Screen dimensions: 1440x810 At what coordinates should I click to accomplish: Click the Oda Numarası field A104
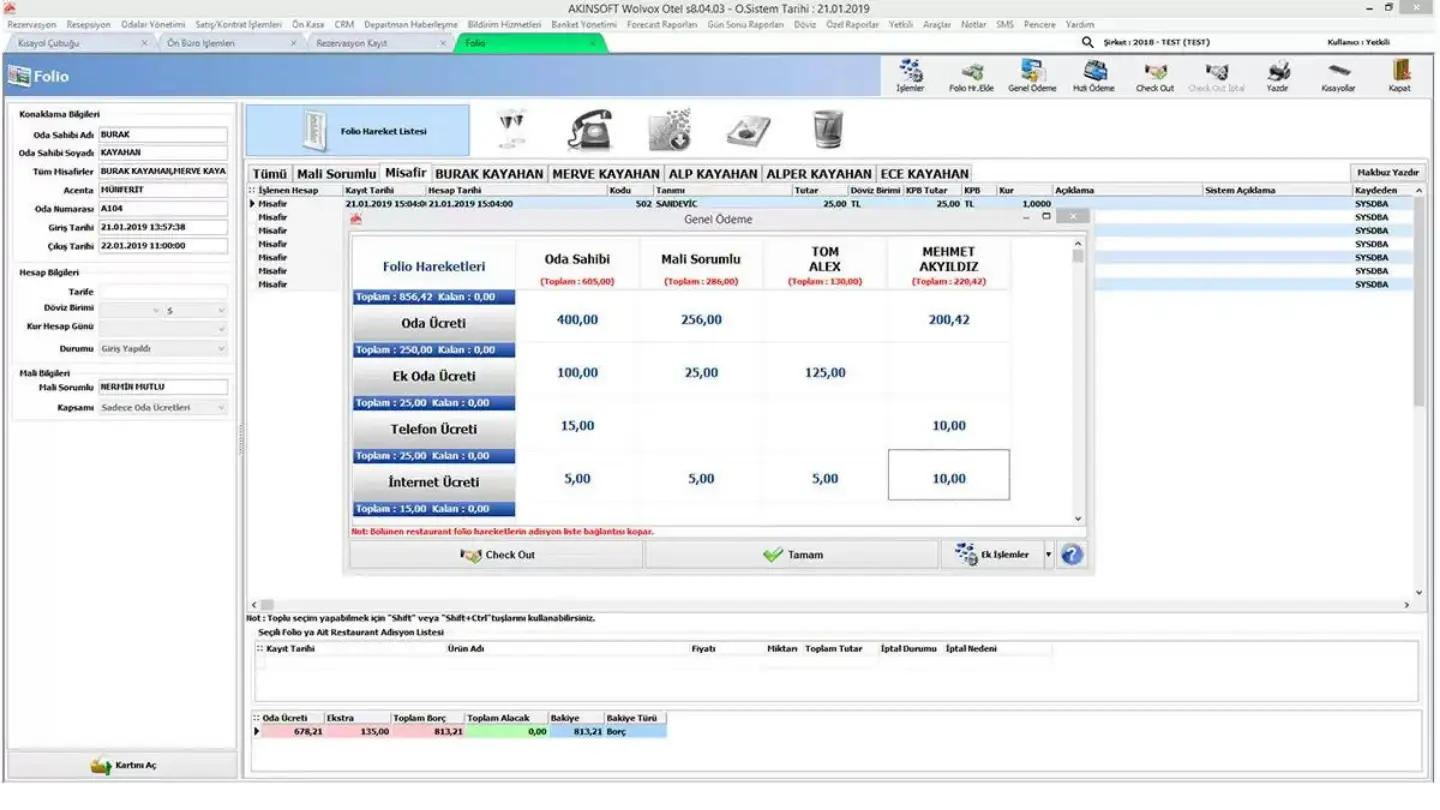tap(164, 209)
